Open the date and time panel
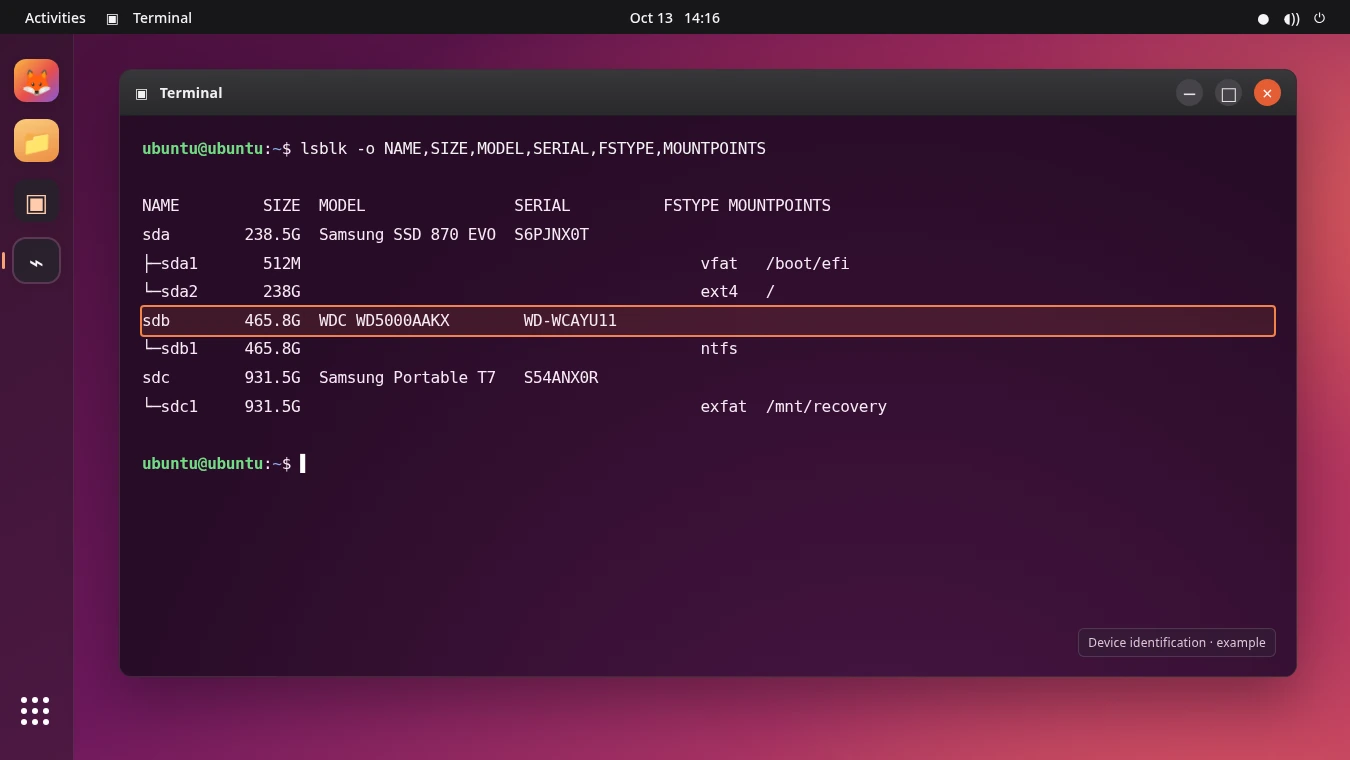Viewport: 1350px width, 760px height. pyautogui.click(x=675, y=18)
